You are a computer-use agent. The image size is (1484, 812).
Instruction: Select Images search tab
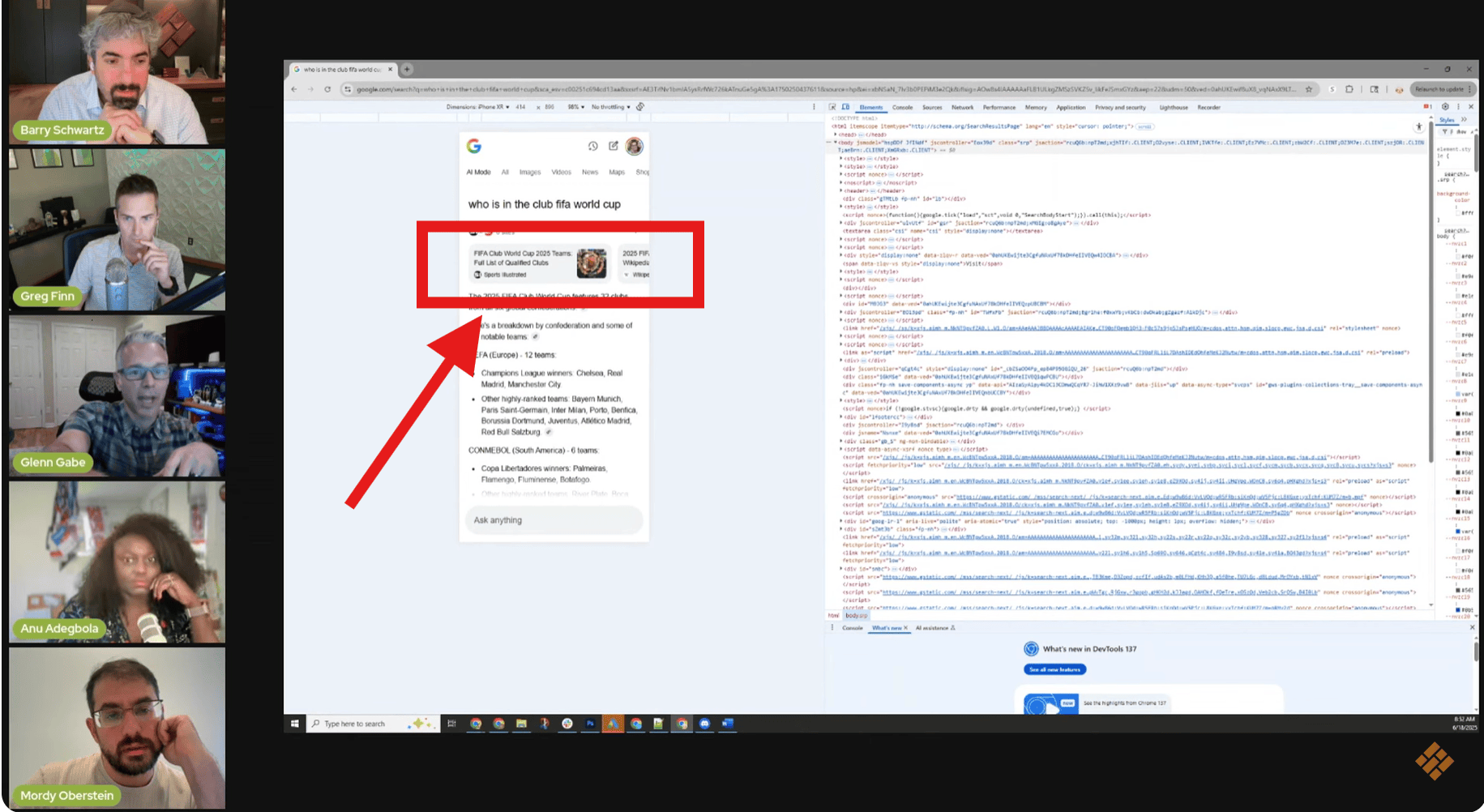(530, 172)
